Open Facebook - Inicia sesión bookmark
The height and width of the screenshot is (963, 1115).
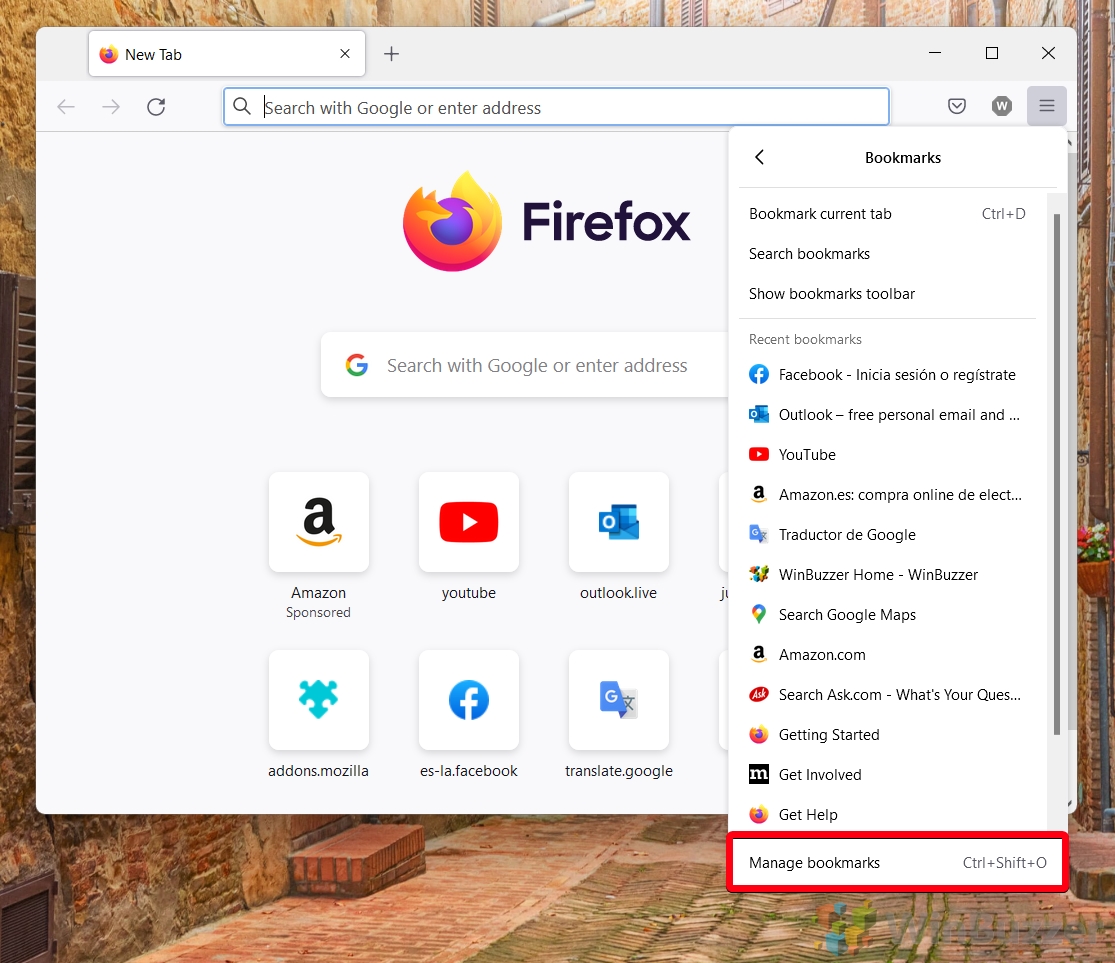[887, 375]
